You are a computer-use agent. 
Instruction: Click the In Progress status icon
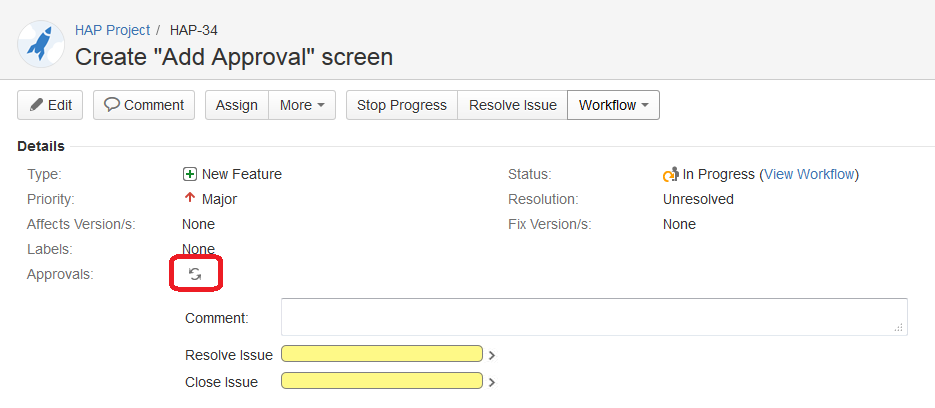pos(671,174)
